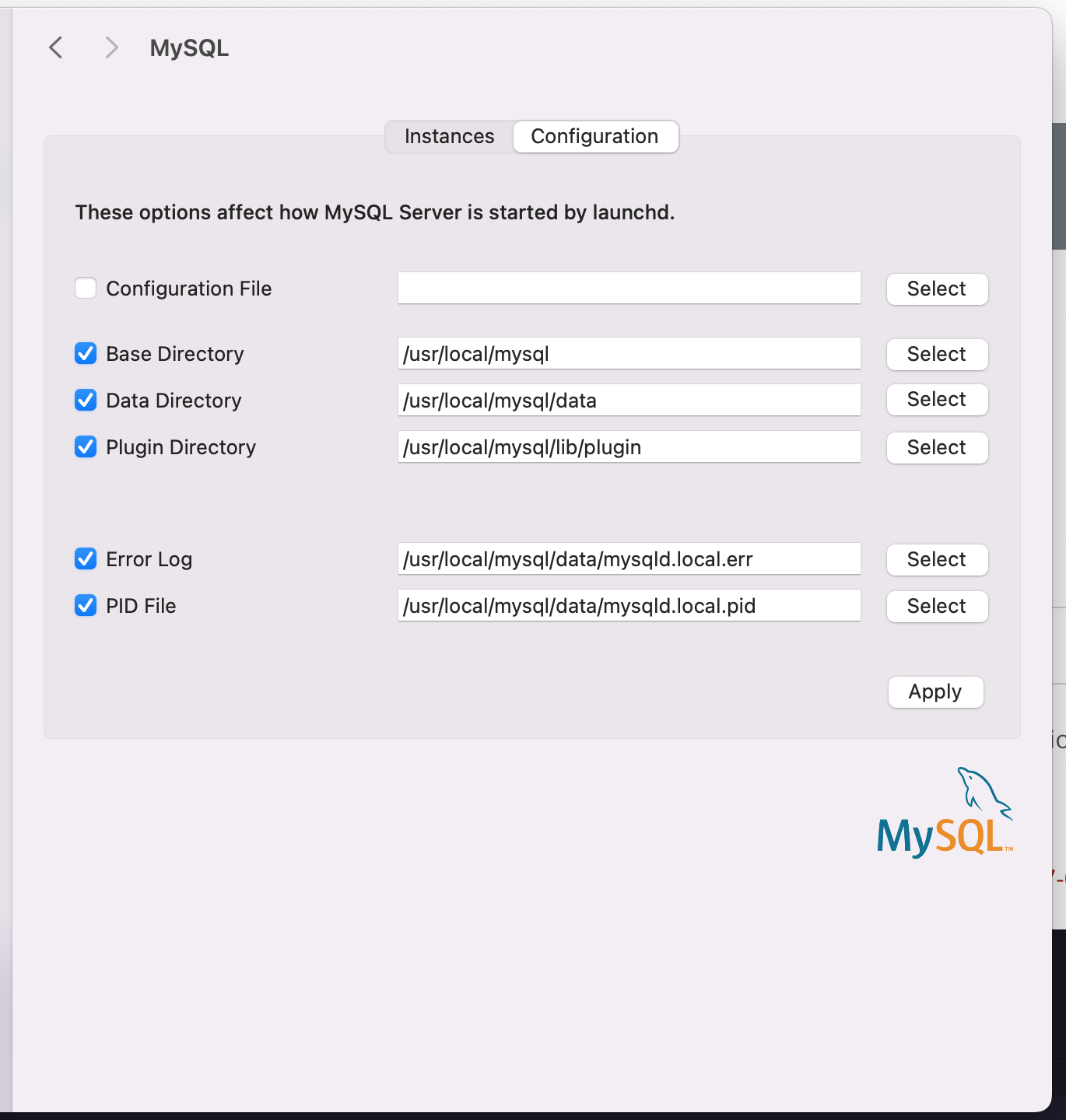Screen dimensions: 1066x1120
Task: Go back with the left chevron arrow
Action: pos(56,47)
